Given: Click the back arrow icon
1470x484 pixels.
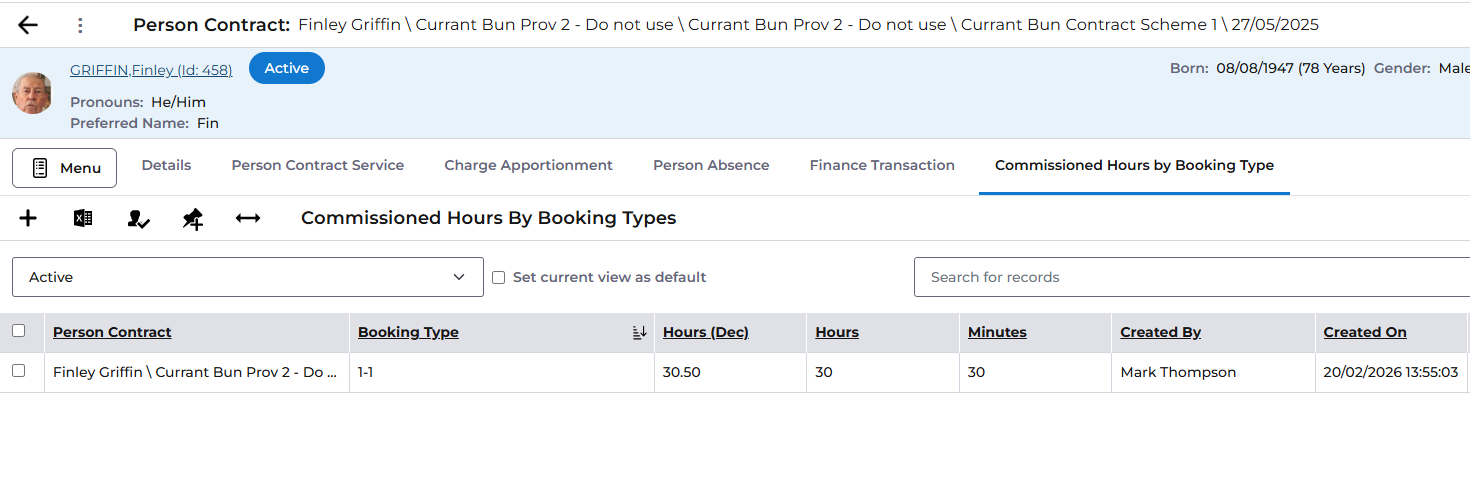Looking at the screenshot, I should click(28, 25).
